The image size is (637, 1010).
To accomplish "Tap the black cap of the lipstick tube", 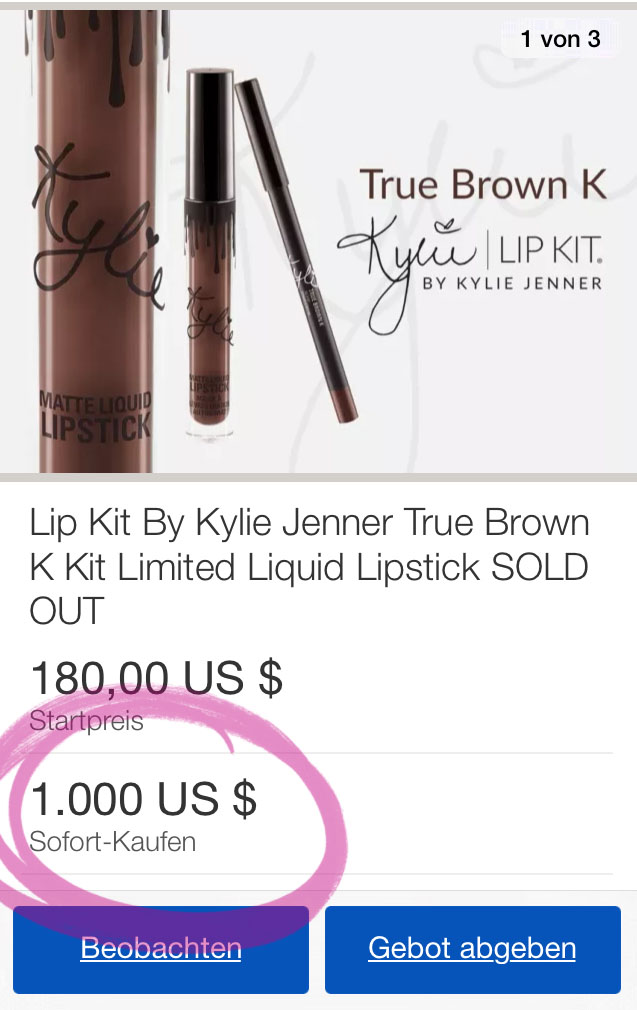I will pyautogui.click(x=209, y=135).
